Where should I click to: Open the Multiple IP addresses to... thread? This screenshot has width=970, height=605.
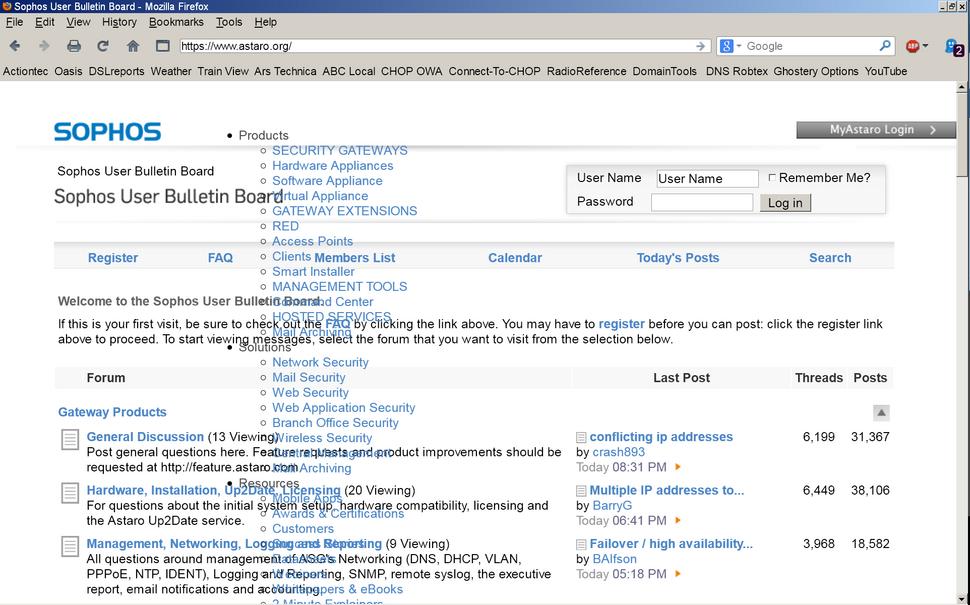click(x=667, y=491)
